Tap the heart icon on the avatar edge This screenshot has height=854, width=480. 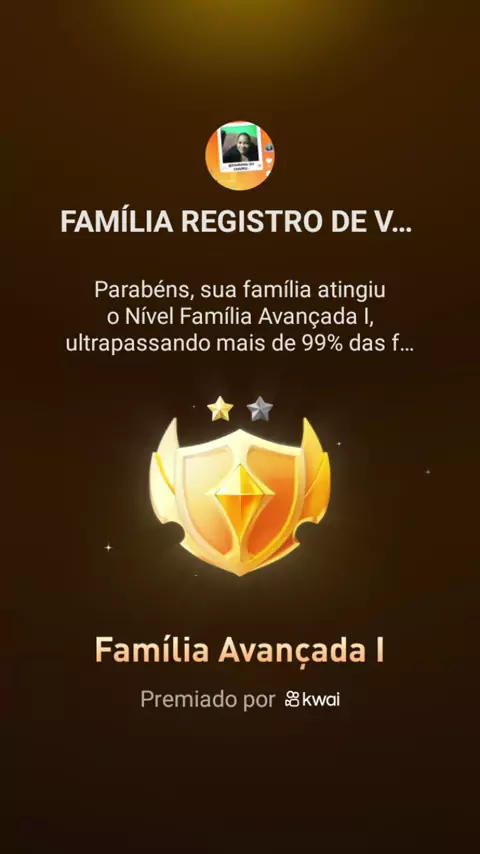coord(269,162)
